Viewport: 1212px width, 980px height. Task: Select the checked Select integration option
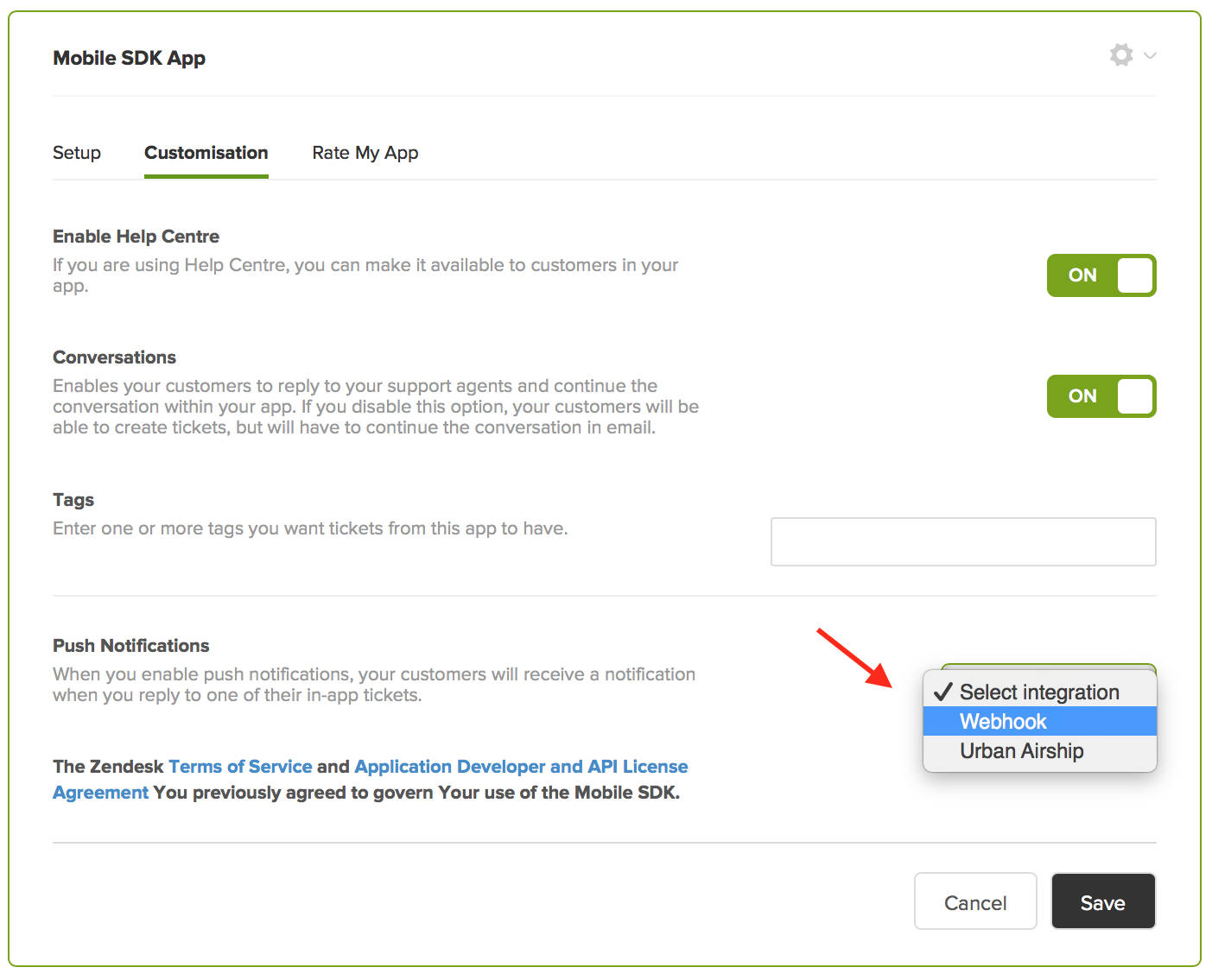pyautogui.click(x=1039, y=692)
